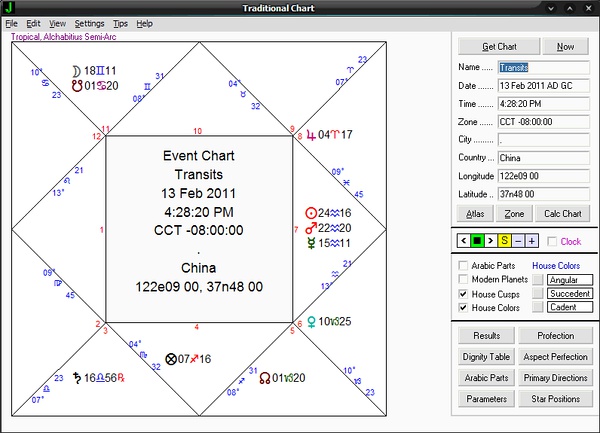600x433 pixels.
Task: Enable the Modern Planets checkbox
Action: click(x=463, y=279)
